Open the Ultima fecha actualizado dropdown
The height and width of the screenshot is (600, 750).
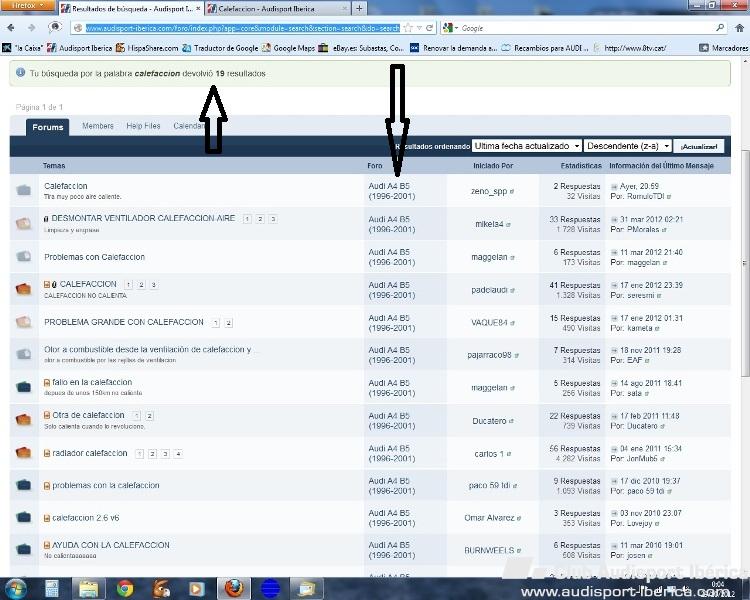coord(527,146)
